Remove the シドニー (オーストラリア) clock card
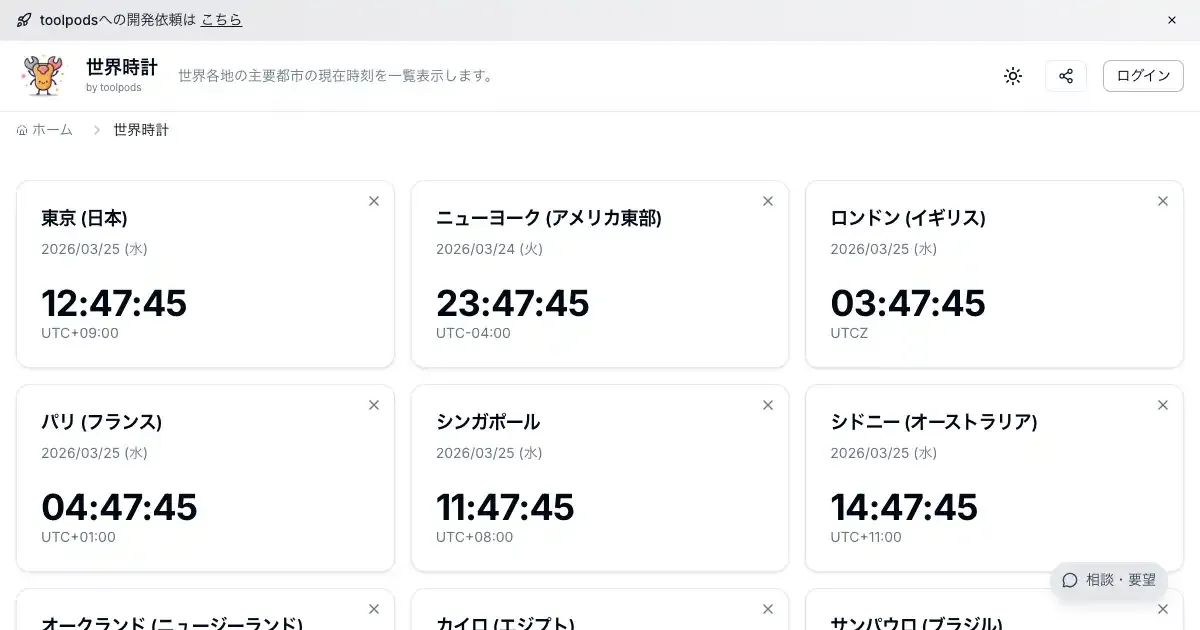The height and width of the screenshot is (630, 1200). click(x=1163, y=405)
